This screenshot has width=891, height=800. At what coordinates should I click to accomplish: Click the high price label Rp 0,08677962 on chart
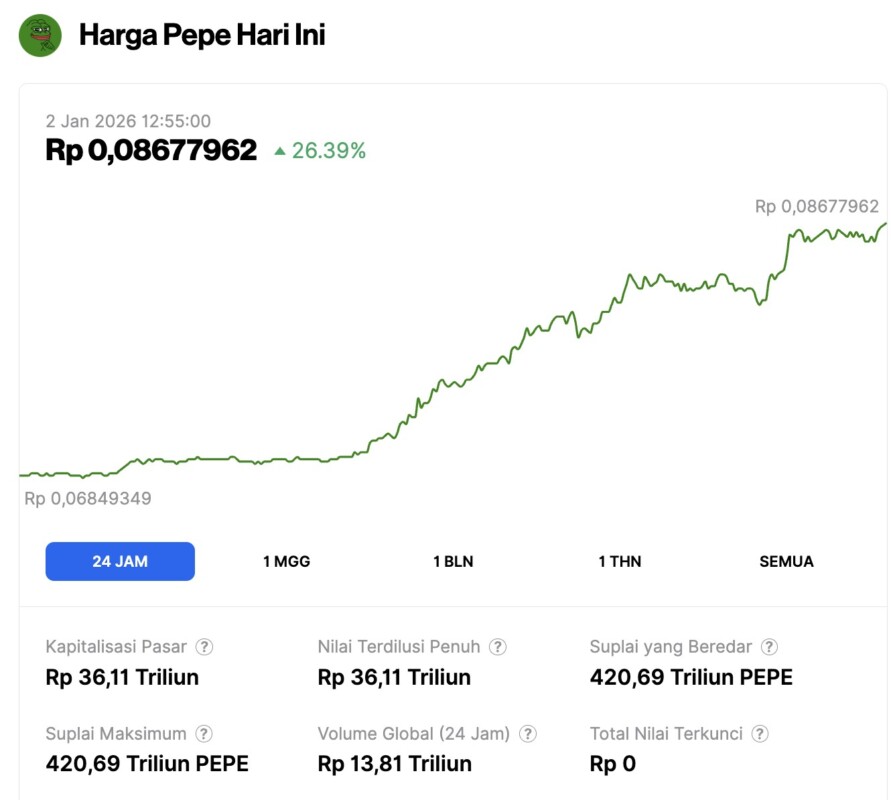pyautogui.click(x=816, y=206)
